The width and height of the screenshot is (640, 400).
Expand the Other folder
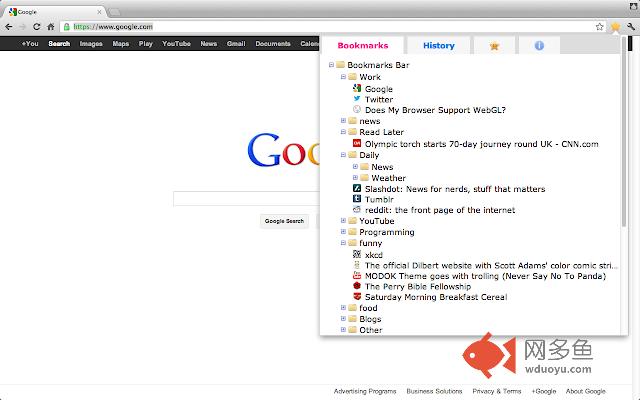pyautogui.click(x=343, y=329)
